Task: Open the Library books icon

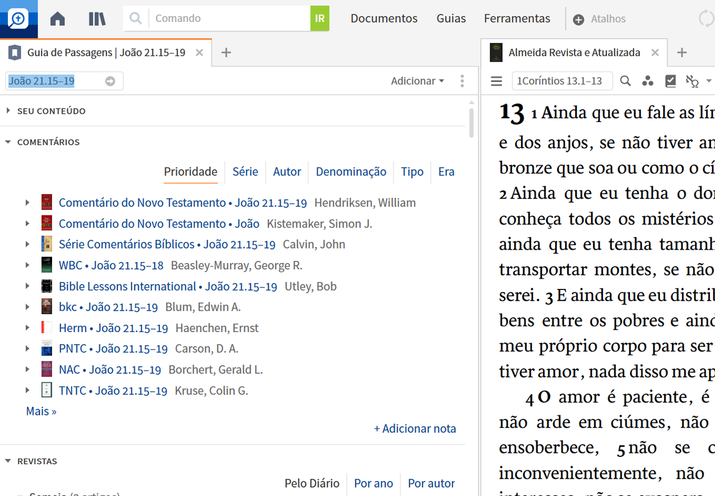Action: point(97,19)
